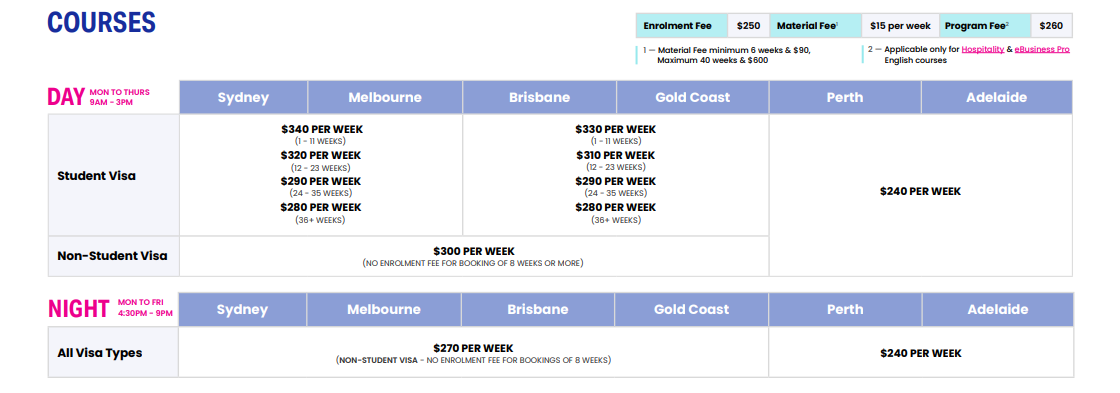1120x393 pixels.
Task: Select the Student Visa row label
Action: coord(96,176)
